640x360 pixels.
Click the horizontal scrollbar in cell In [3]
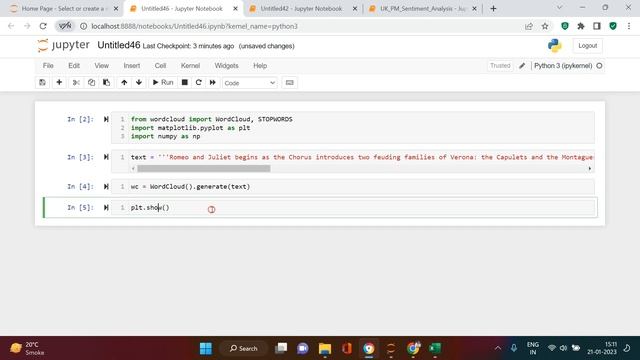pos(204,169)
